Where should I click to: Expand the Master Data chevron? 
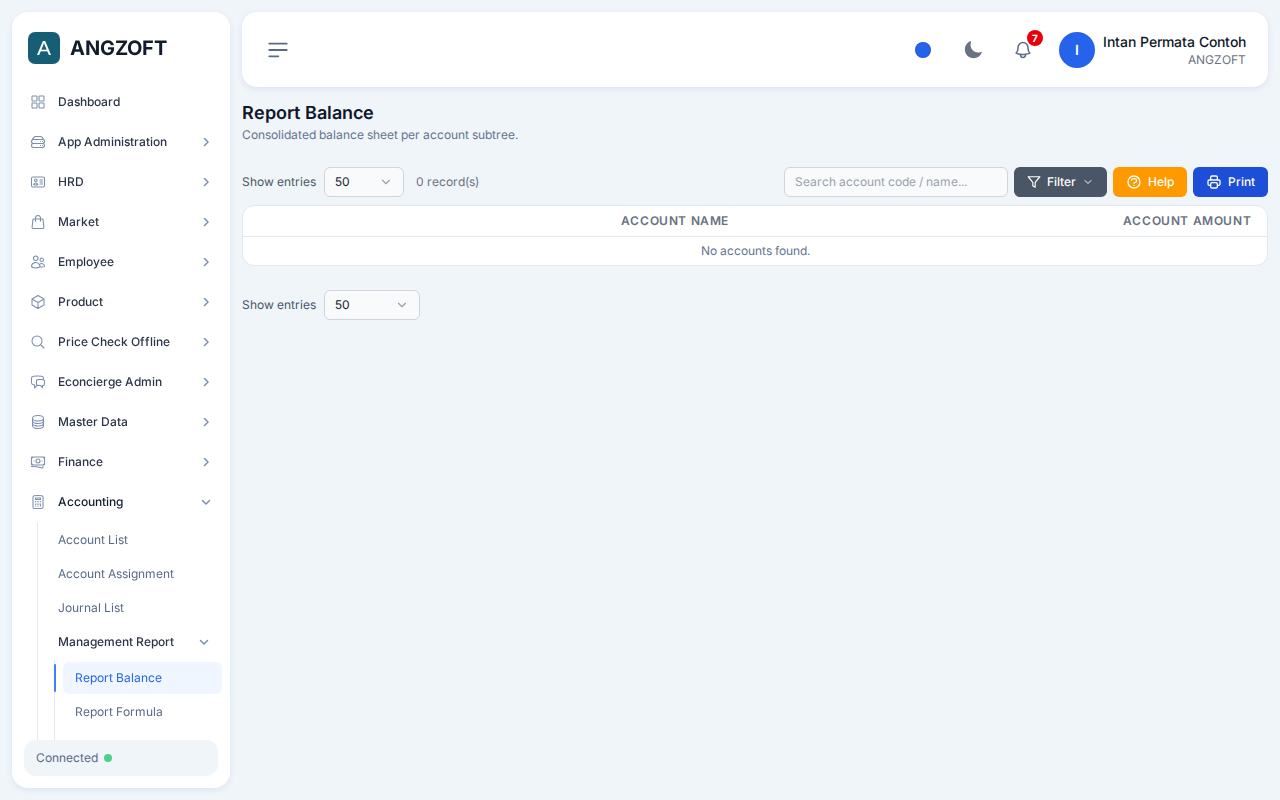(x=206, y=422)
